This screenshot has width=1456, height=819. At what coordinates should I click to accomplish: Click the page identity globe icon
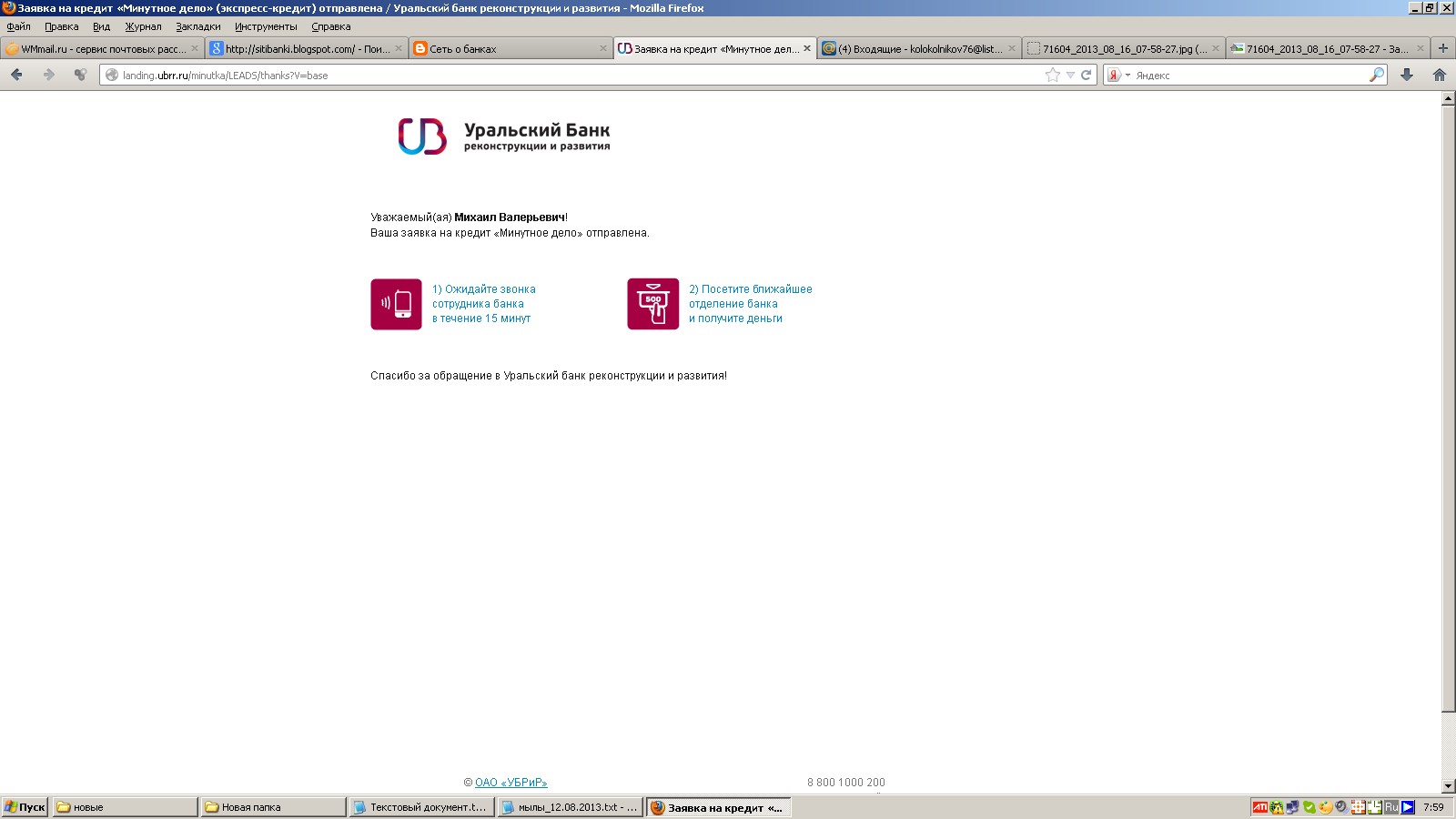(112, 75)
